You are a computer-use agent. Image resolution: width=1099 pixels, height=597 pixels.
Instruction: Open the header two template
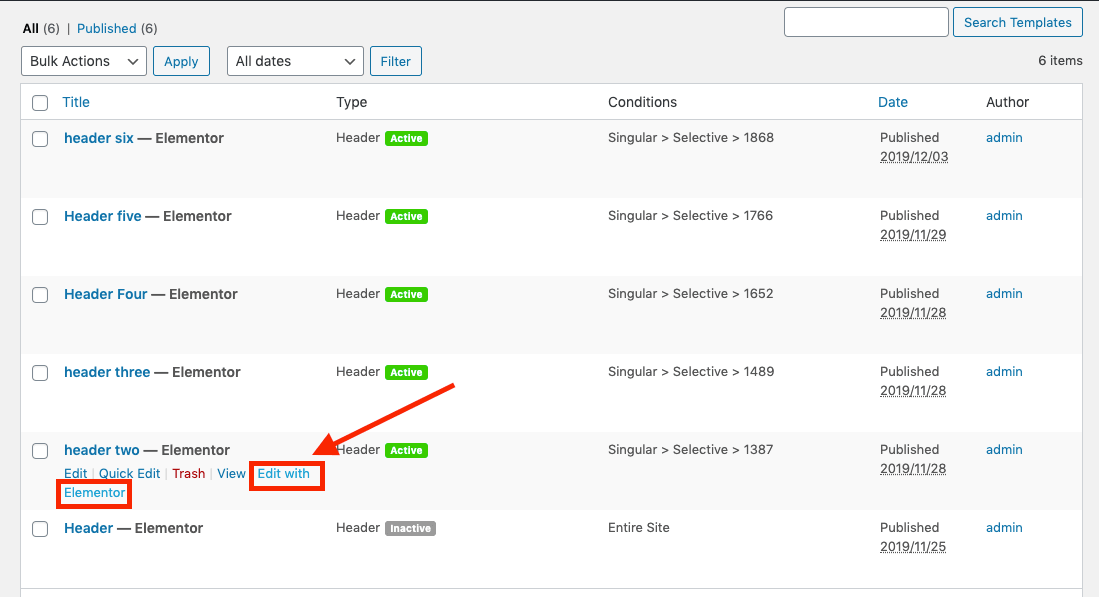101,450
